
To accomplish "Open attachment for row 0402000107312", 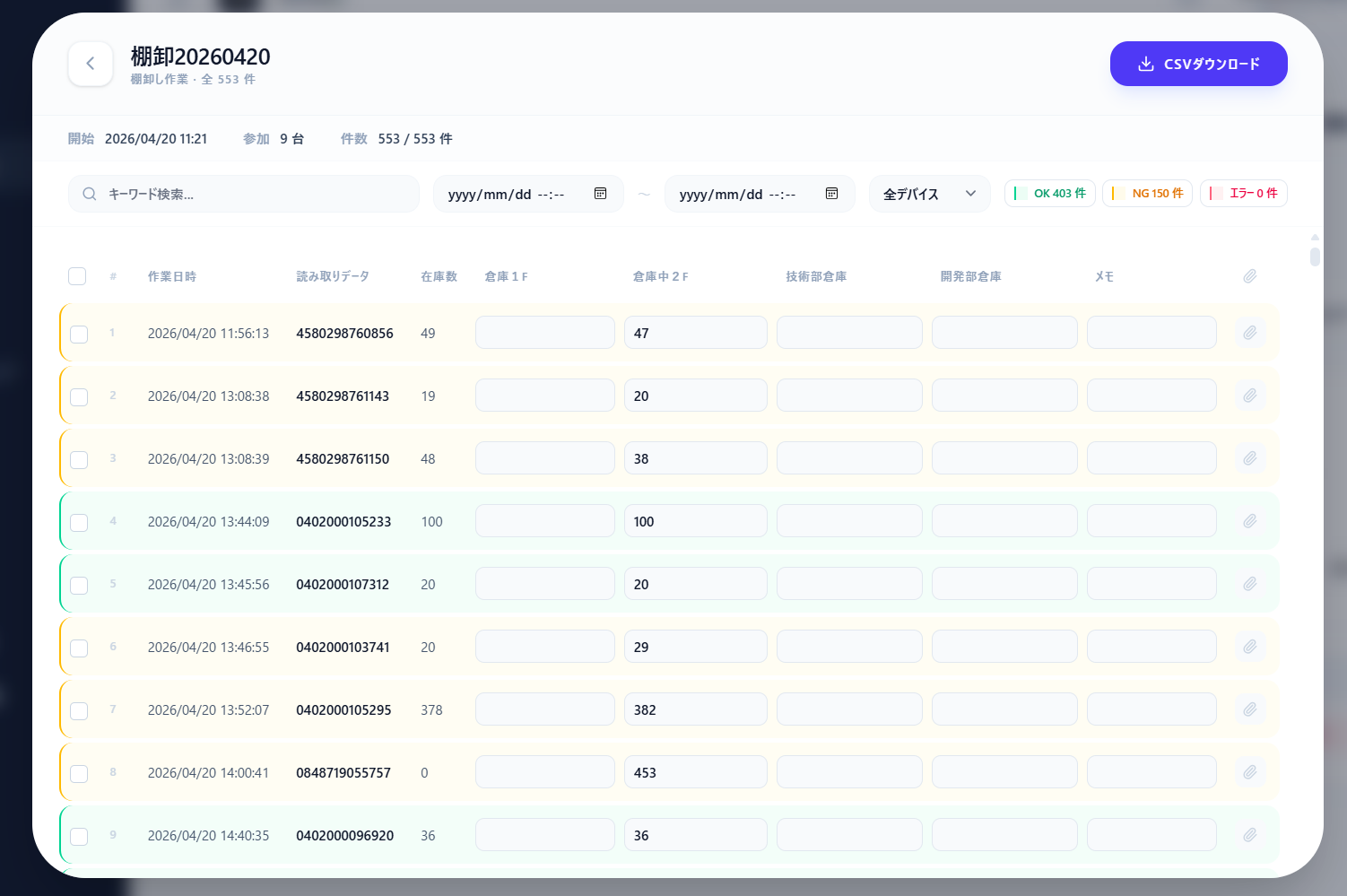I will pyautogui.click(x=1250, y=584).
